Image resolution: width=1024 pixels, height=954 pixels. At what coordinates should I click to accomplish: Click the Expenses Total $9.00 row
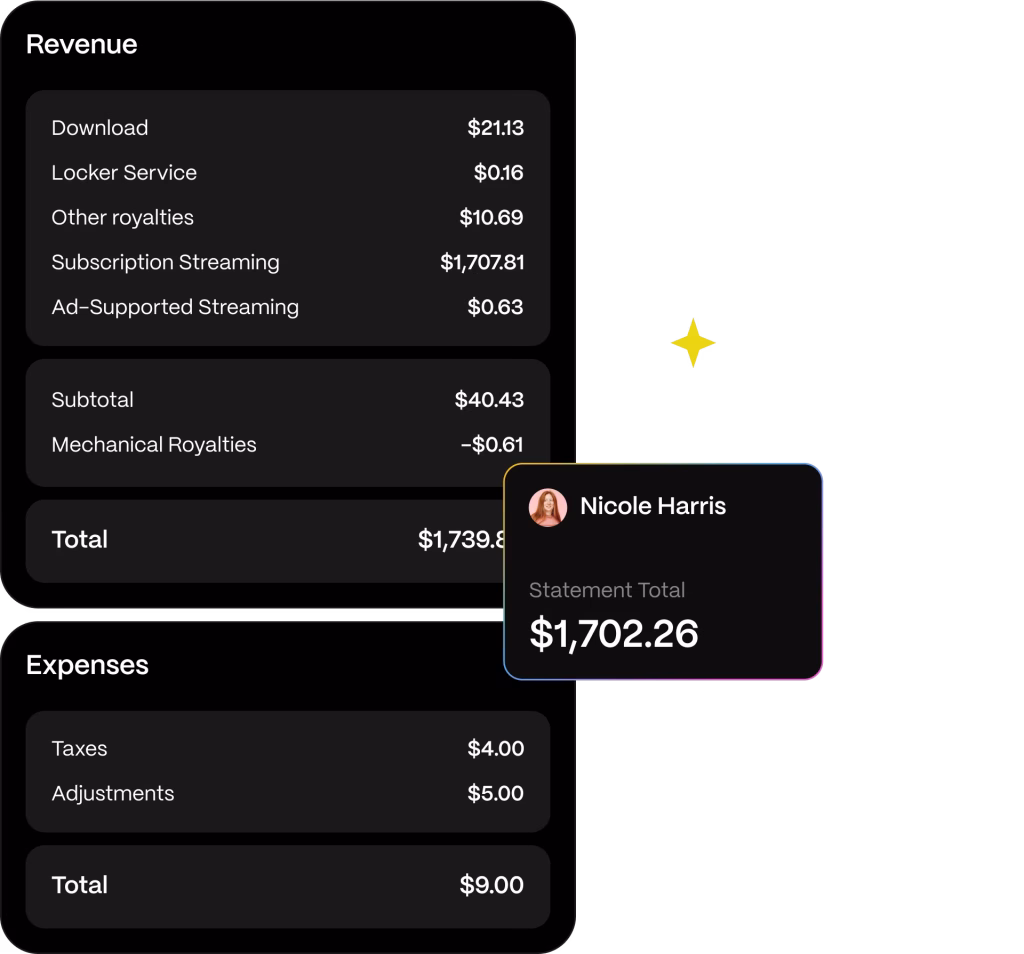287,885
